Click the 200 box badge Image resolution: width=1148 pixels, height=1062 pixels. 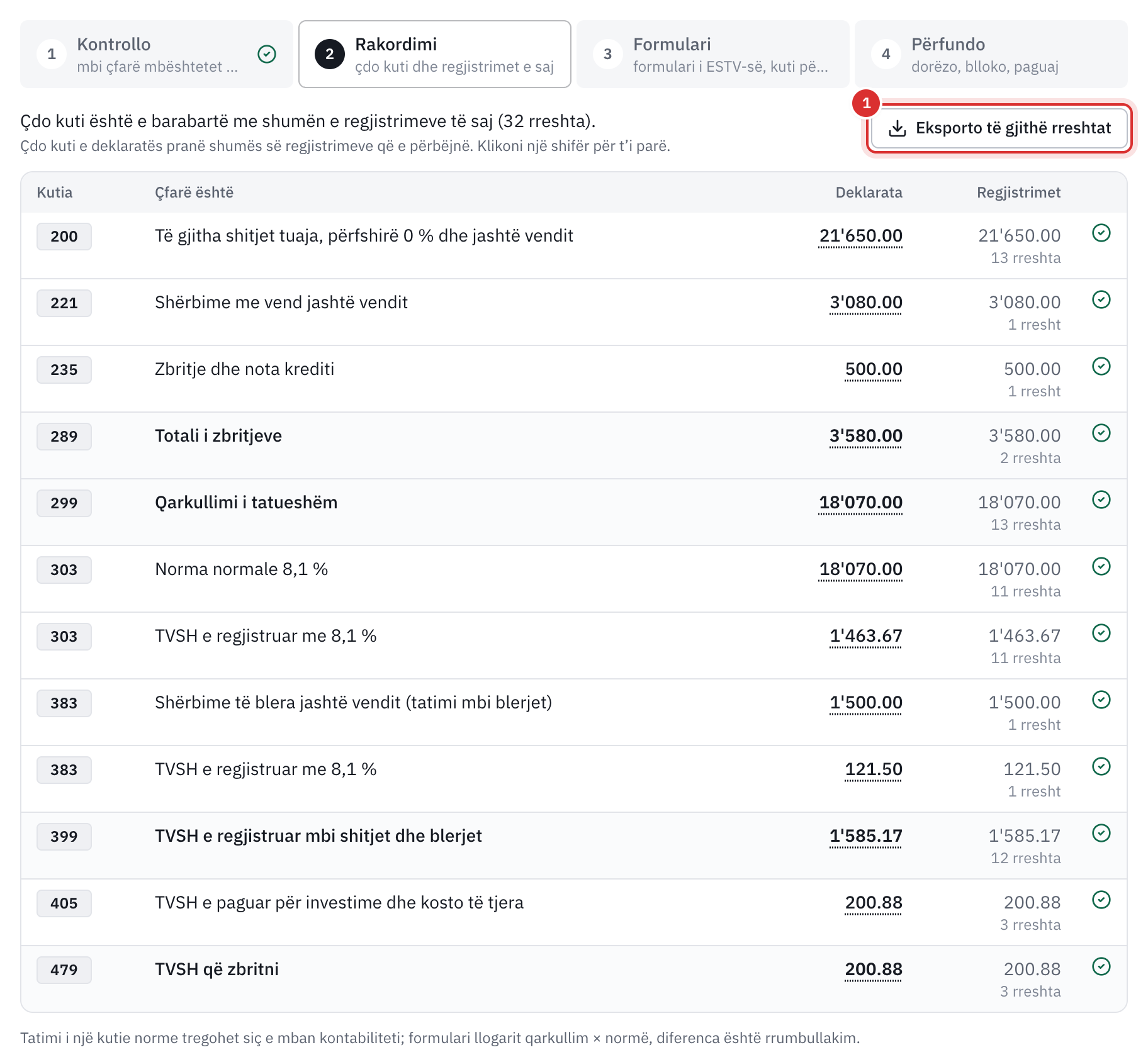(64, 237)
